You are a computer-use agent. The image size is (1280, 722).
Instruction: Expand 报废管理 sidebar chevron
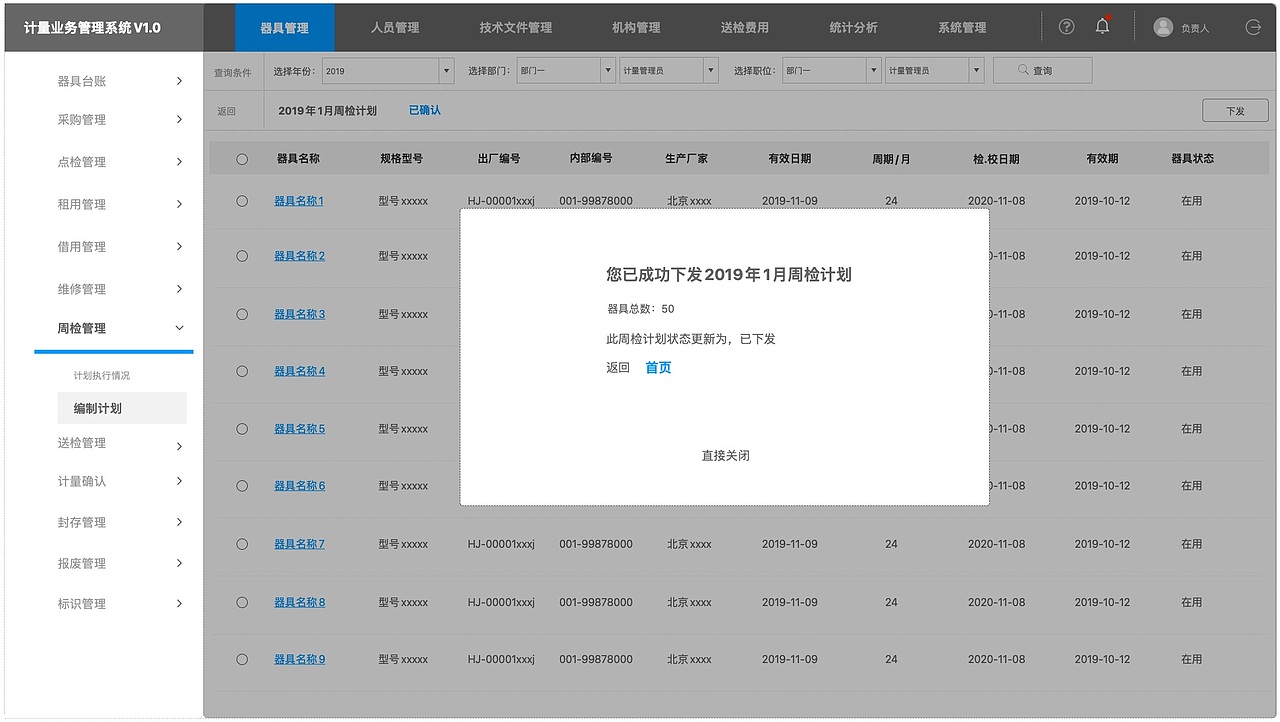tap(179, 563)
